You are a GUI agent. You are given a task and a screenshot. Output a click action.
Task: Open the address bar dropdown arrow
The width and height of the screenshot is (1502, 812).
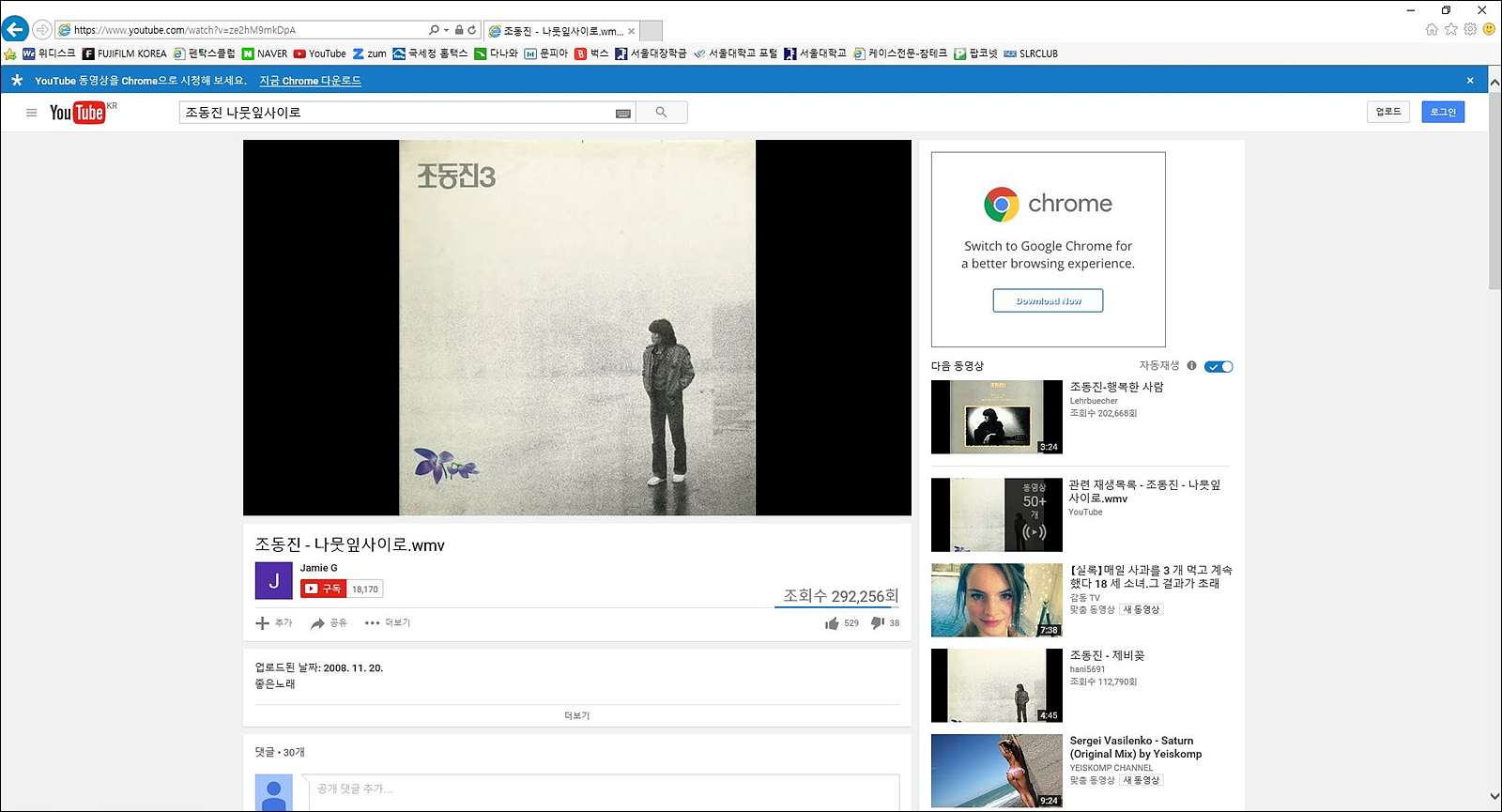tap(446, 30)
